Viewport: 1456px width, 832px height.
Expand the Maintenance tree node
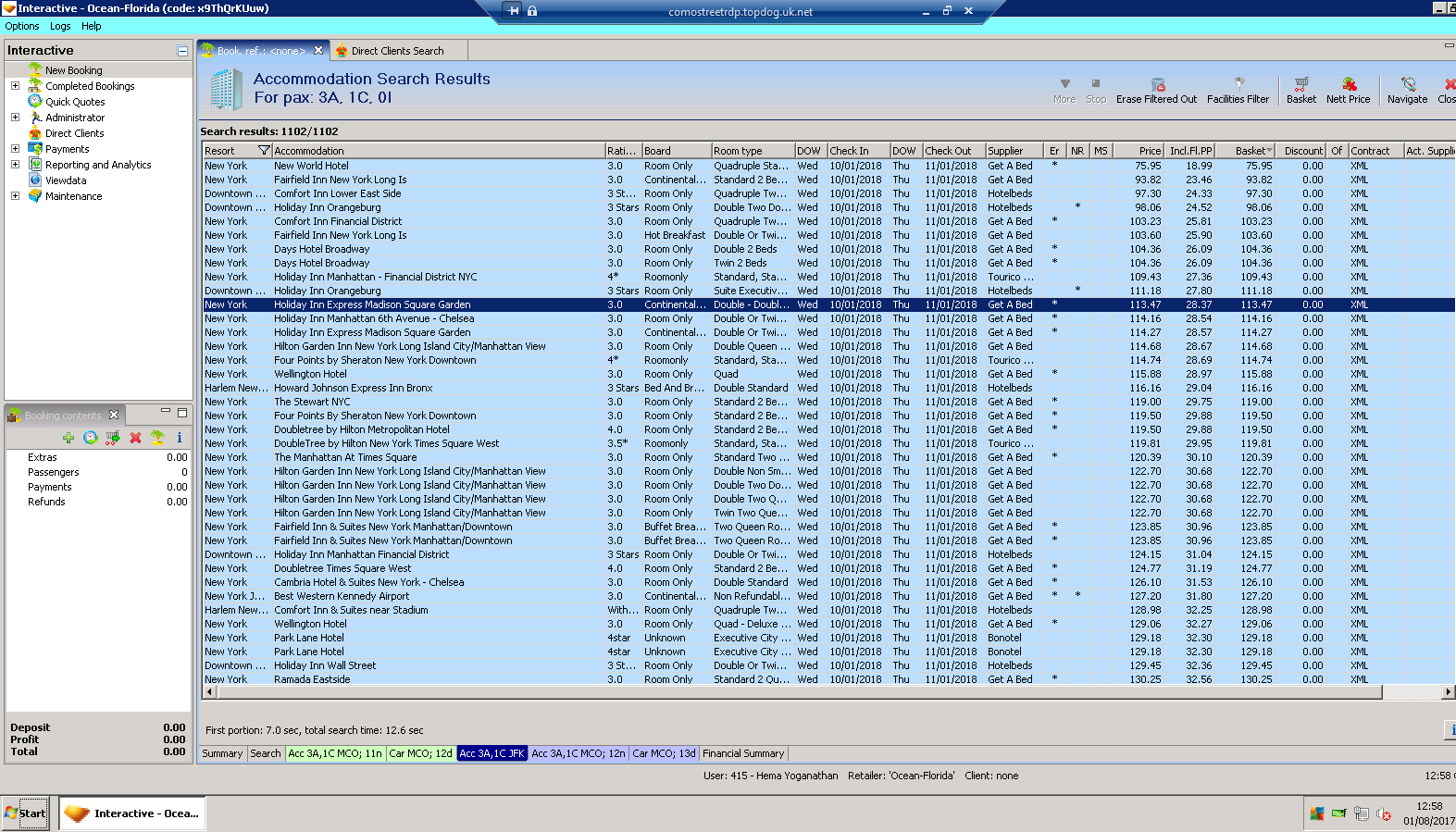pyautogui.click(x=15, y=196)
